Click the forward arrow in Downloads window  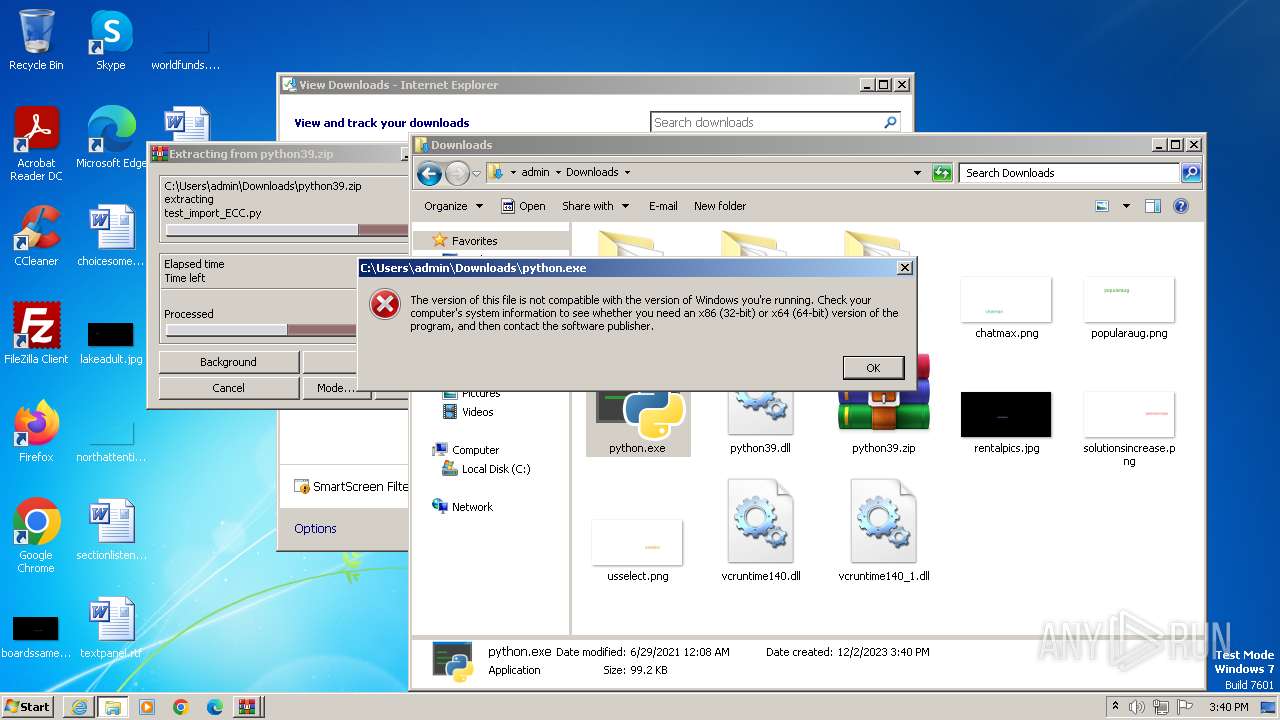pos(457,173)
